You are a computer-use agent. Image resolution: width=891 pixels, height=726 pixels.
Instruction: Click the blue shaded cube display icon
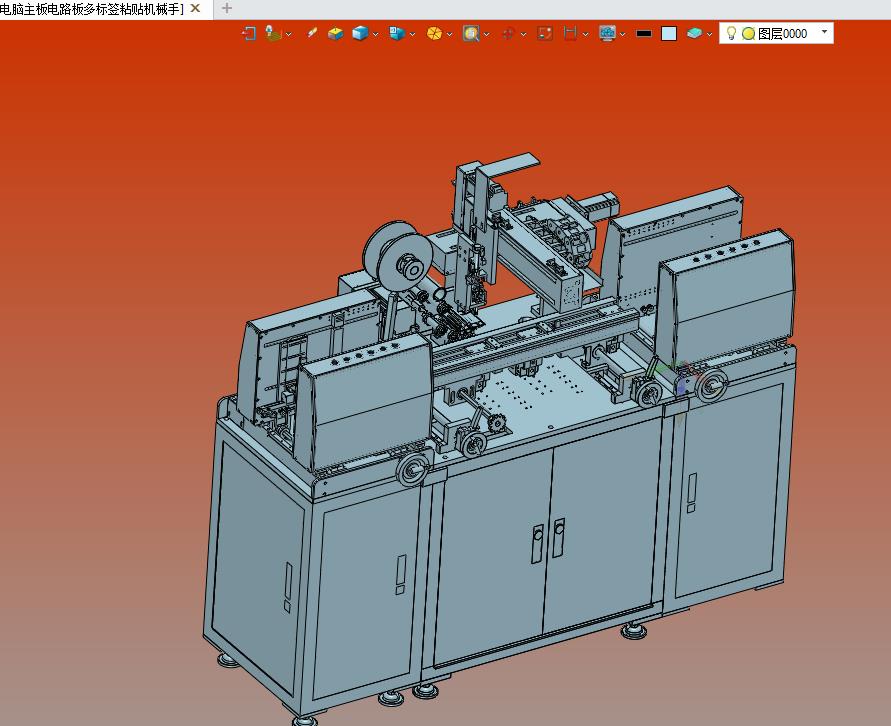[x=360, y=34]
